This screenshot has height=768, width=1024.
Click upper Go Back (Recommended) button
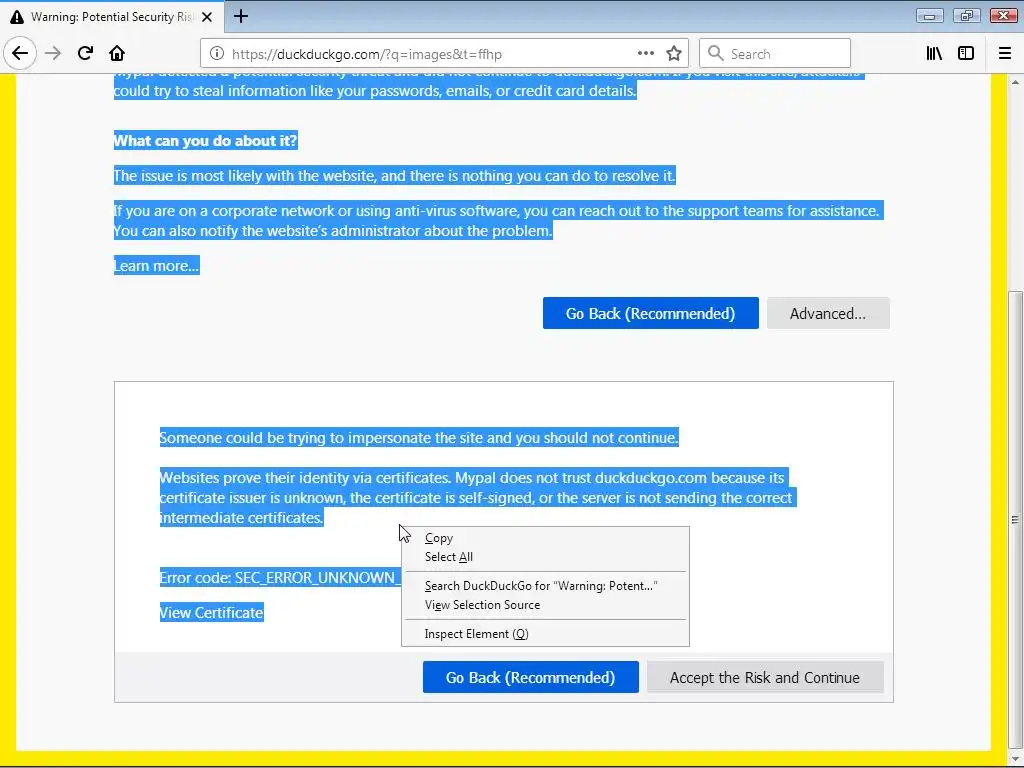click(x=650, y=313)
